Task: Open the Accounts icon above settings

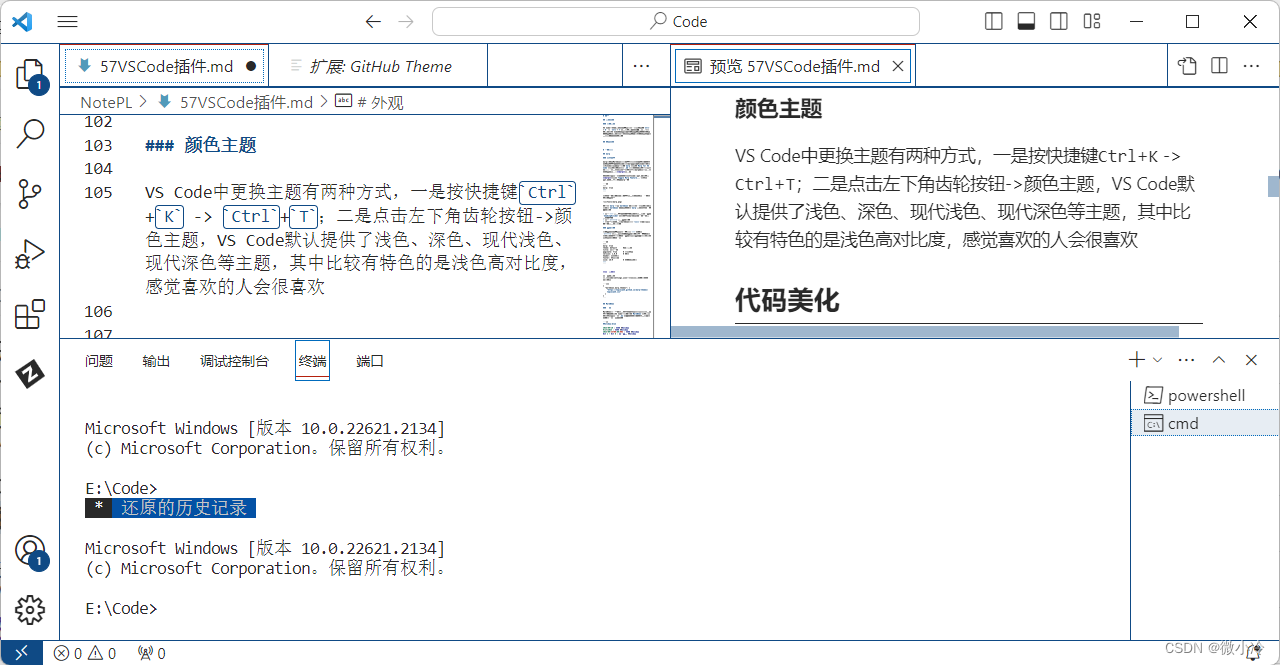Action: (x=30, y=551)
